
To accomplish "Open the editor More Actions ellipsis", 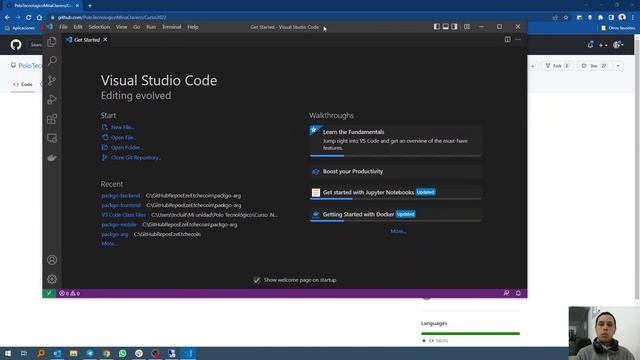I will pyautogui.click(x=518, y=40).
